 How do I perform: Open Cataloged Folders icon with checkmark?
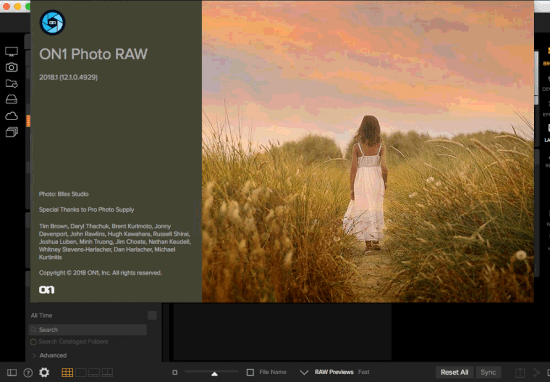click(11, 83)
